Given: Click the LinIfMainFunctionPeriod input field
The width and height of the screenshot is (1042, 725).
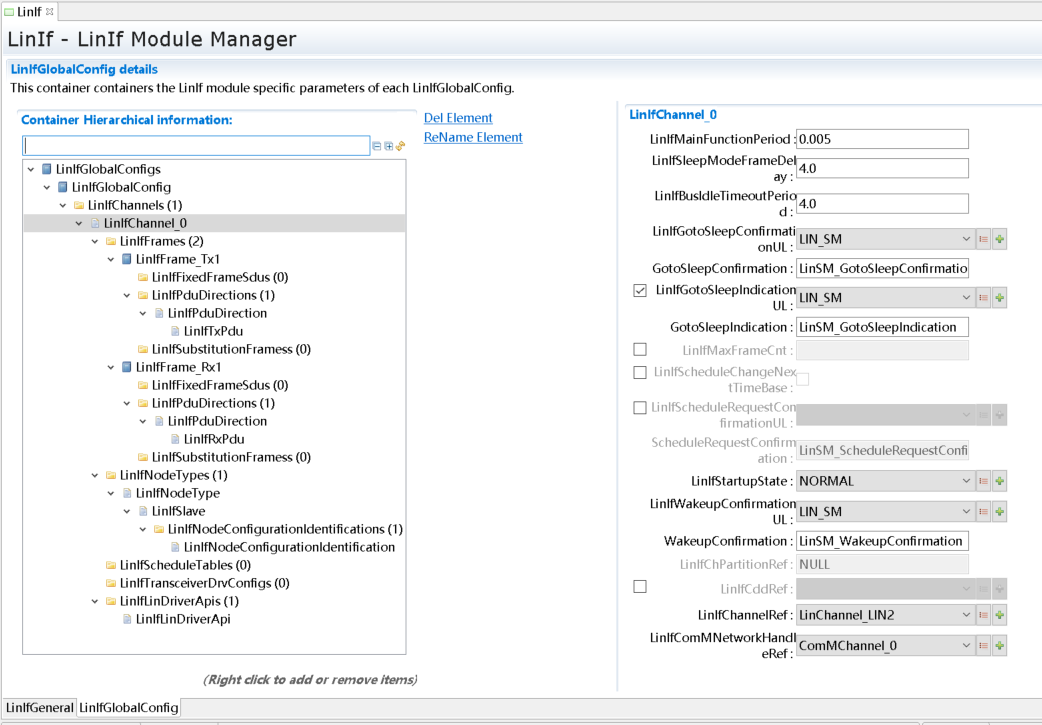Looking at the screenshot, I should click(x=882, y=139).
